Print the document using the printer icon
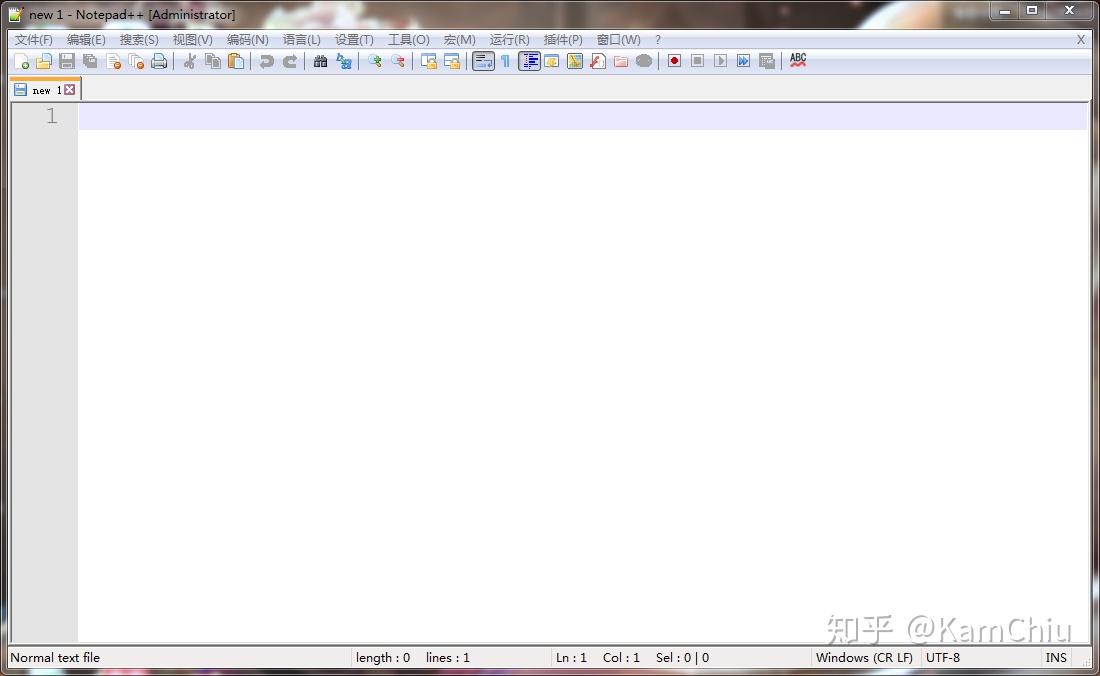Image resolution: width=1100 pixels, height=676 pixels. point(159,61)
